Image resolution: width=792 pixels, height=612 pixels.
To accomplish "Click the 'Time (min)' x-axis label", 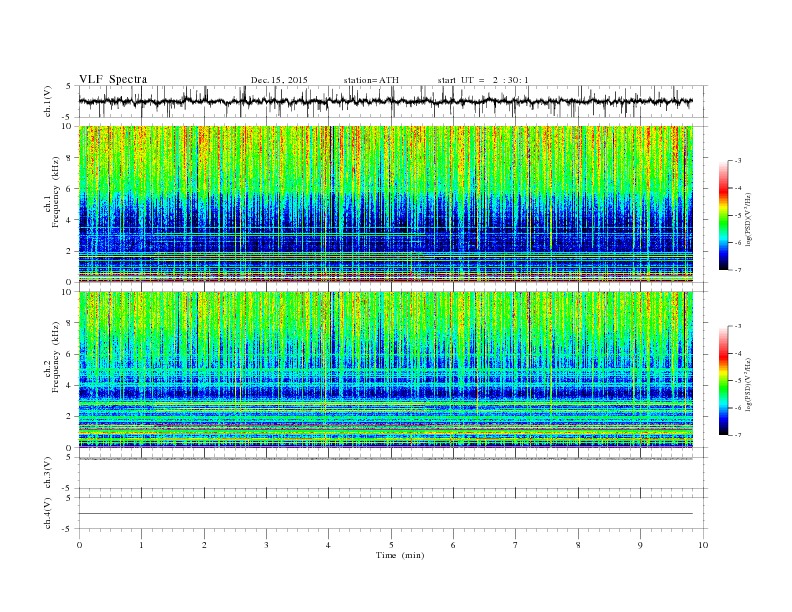I will click(x=400, y=555).
